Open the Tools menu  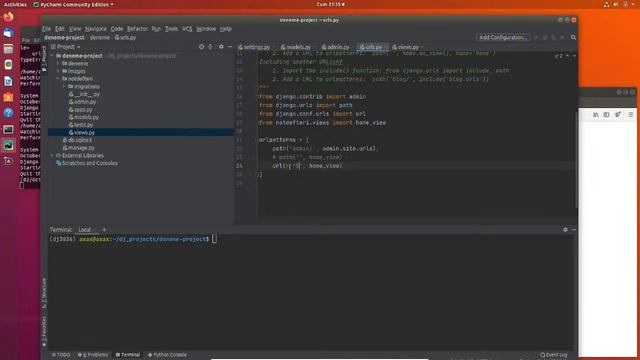point(171,29)
